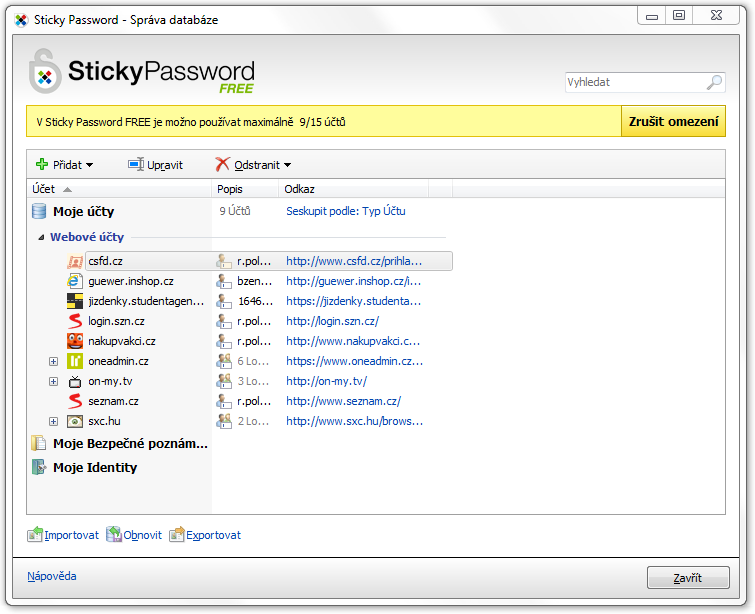Click the Exportovat icon

pyautogui.click(x=177, y=535)
